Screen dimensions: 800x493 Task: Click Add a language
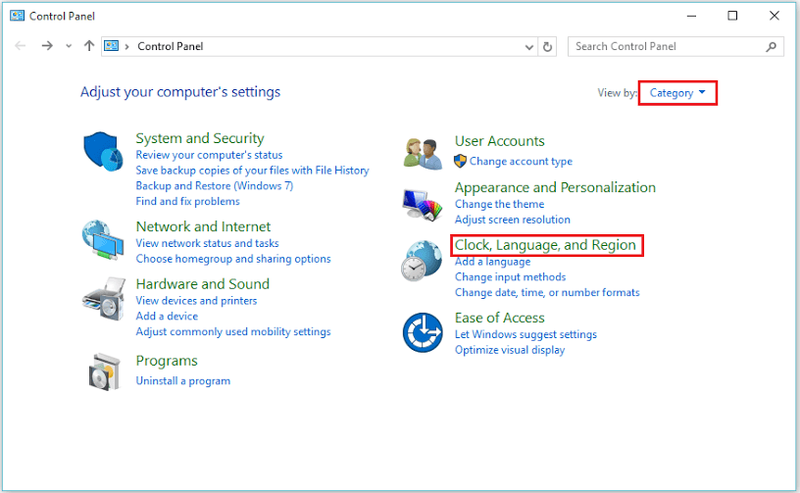click(x=493, y=261)
